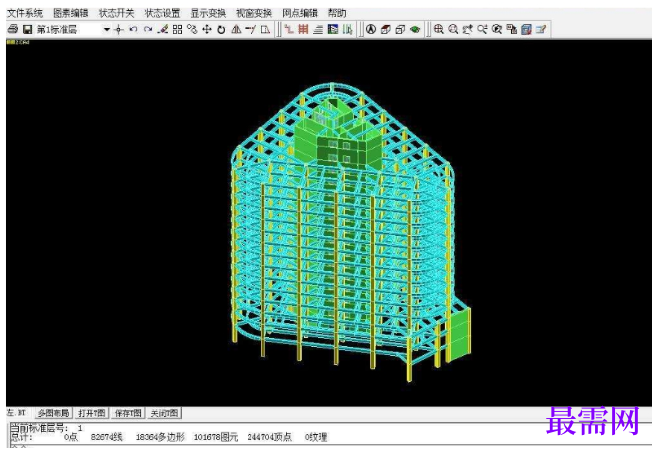
Task: Click the crosshair point-snap icon
Action: [119, 29]
